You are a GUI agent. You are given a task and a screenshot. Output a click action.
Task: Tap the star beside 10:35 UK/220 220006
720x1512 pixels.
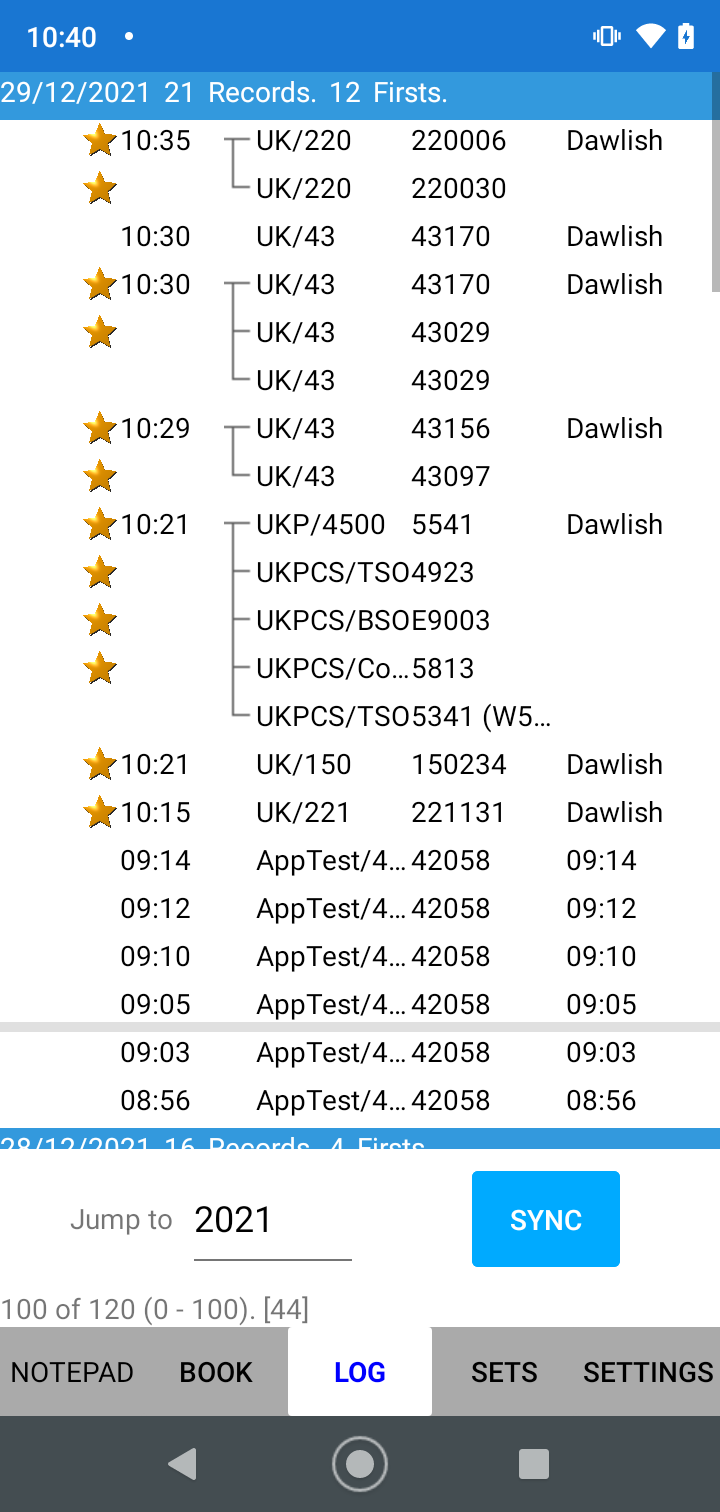100,141
